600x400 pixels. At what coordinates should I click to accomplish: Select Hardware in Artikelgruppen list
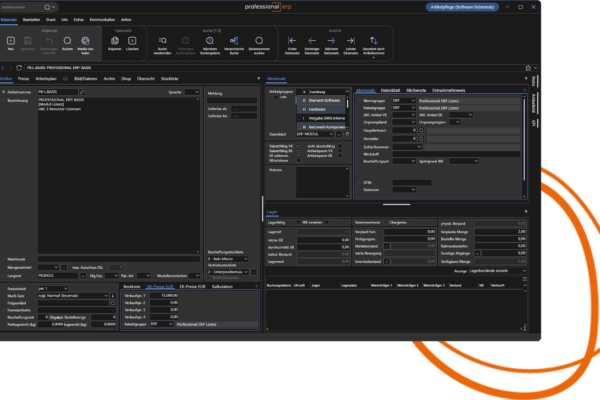pyautogui.click(x=321, y=109)
